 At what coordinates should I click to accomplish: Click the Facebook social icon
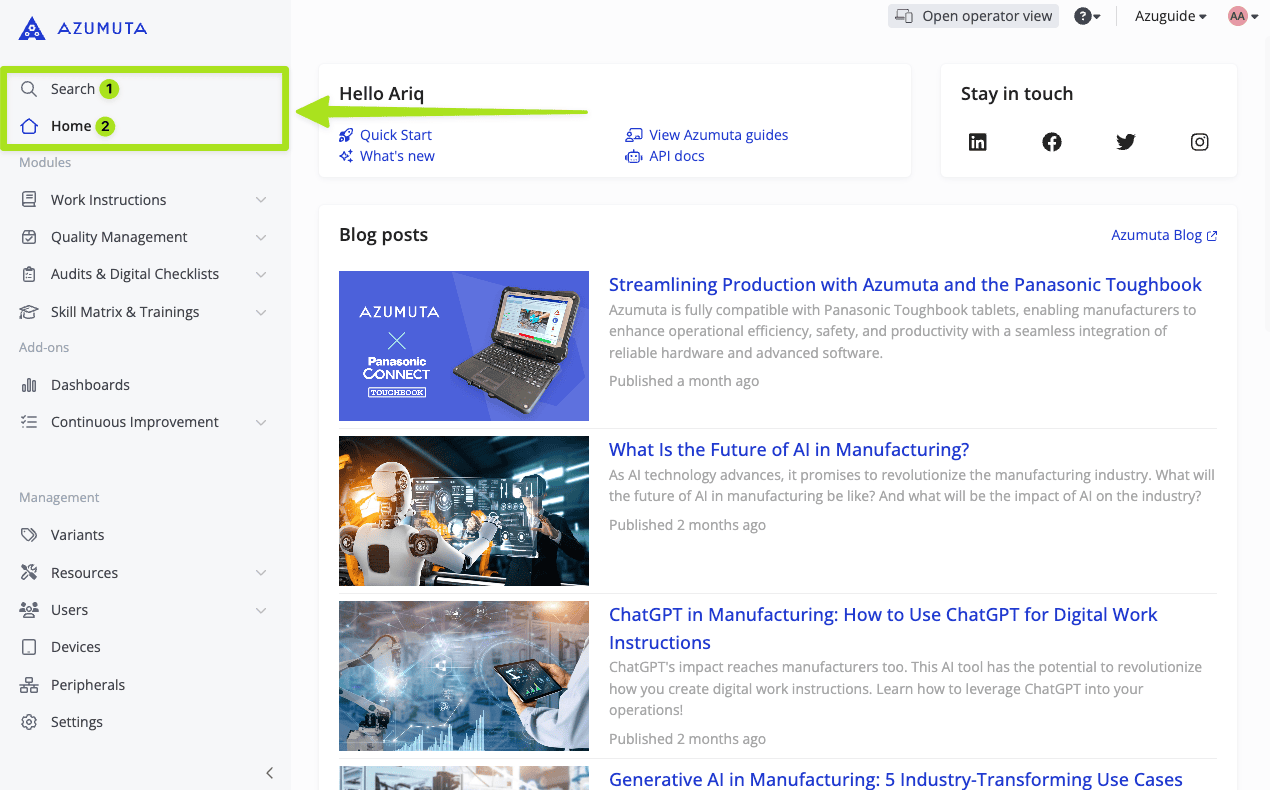[1052, 142]
